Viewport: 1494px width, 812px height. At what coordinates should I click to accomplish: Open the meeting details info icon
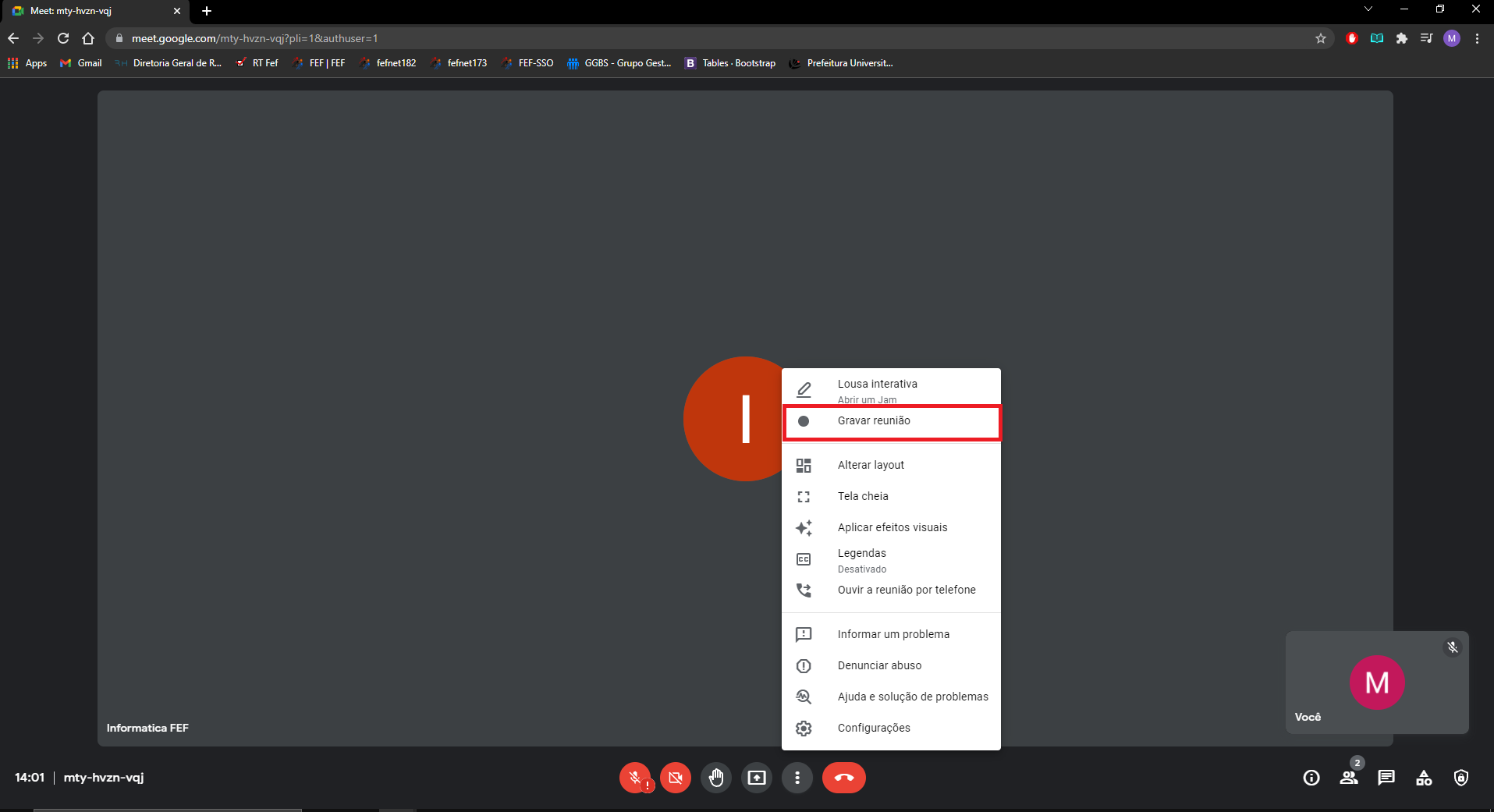(1311, 778)
